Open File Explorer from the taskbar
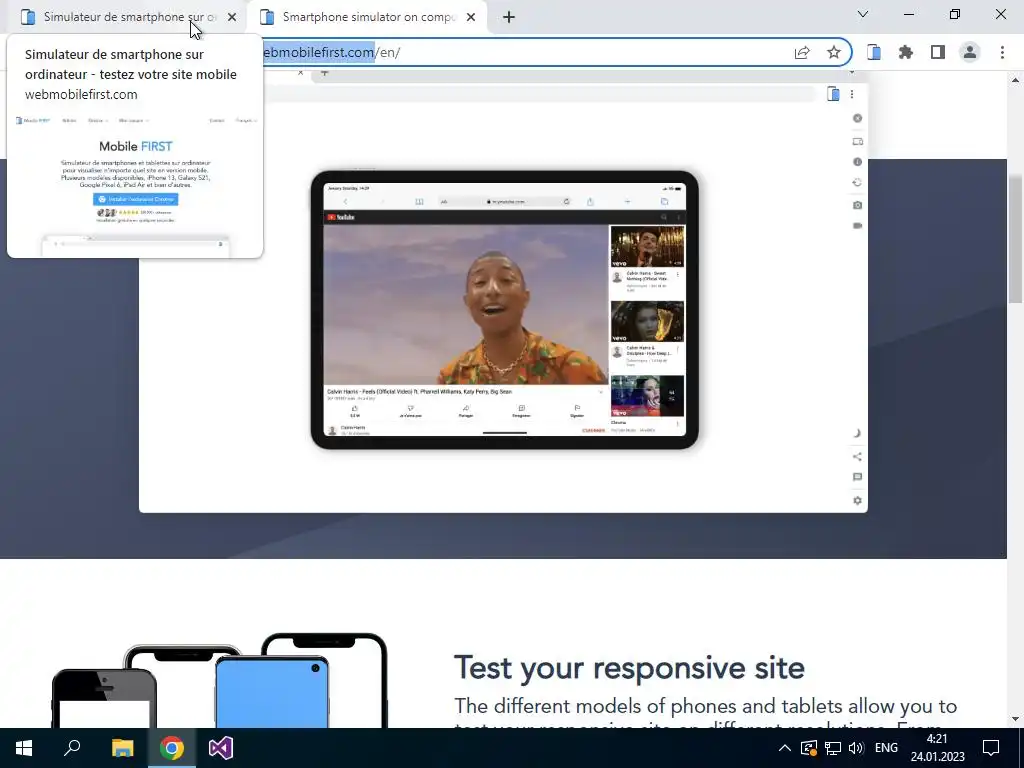 tap(122, 748)
